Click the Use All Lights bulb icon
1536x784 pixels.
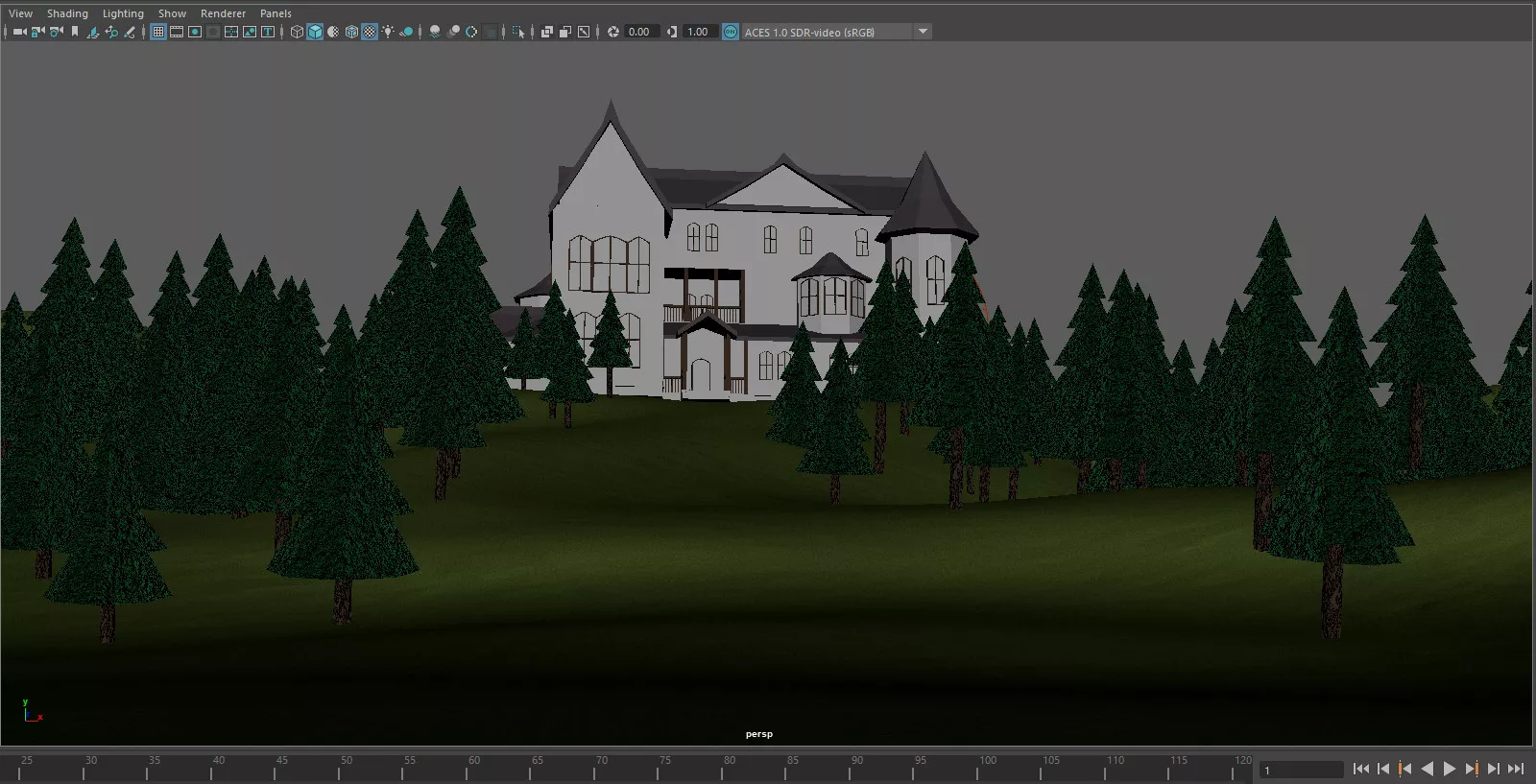point(388,32)
